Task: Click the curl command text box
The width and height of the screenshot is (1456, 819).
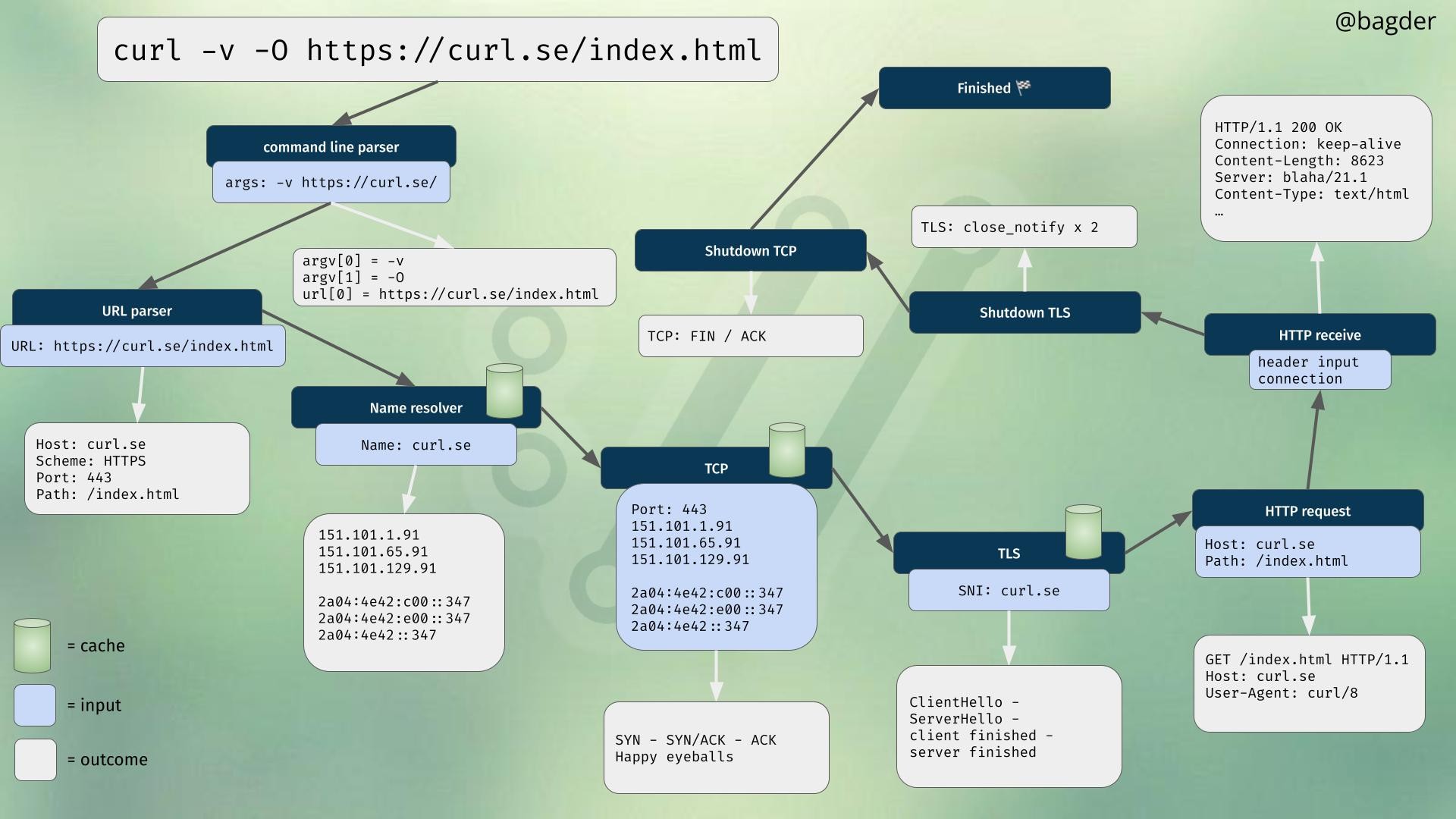Action: (x=438, y=50)
